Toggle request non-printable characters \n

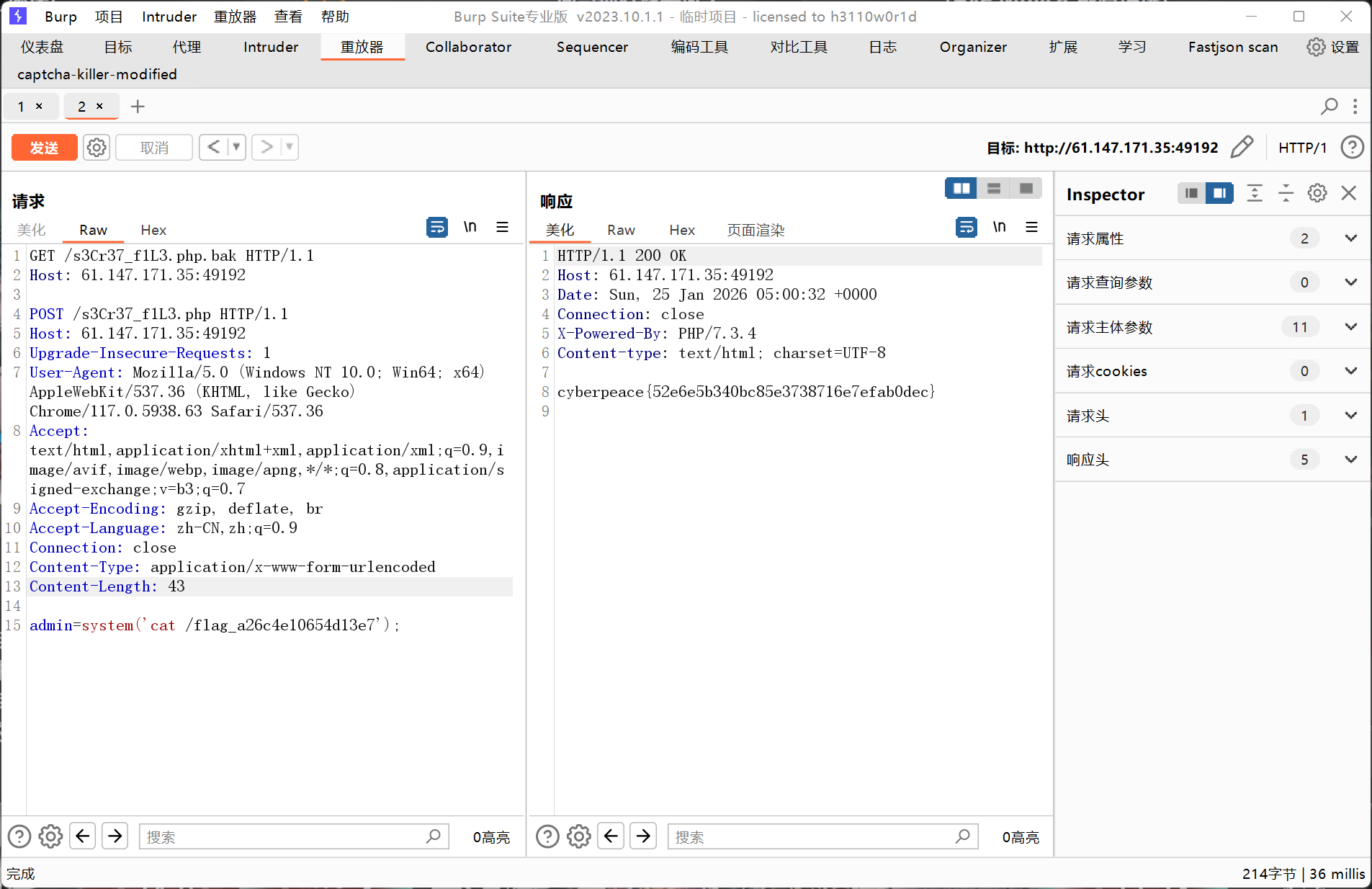470,228
